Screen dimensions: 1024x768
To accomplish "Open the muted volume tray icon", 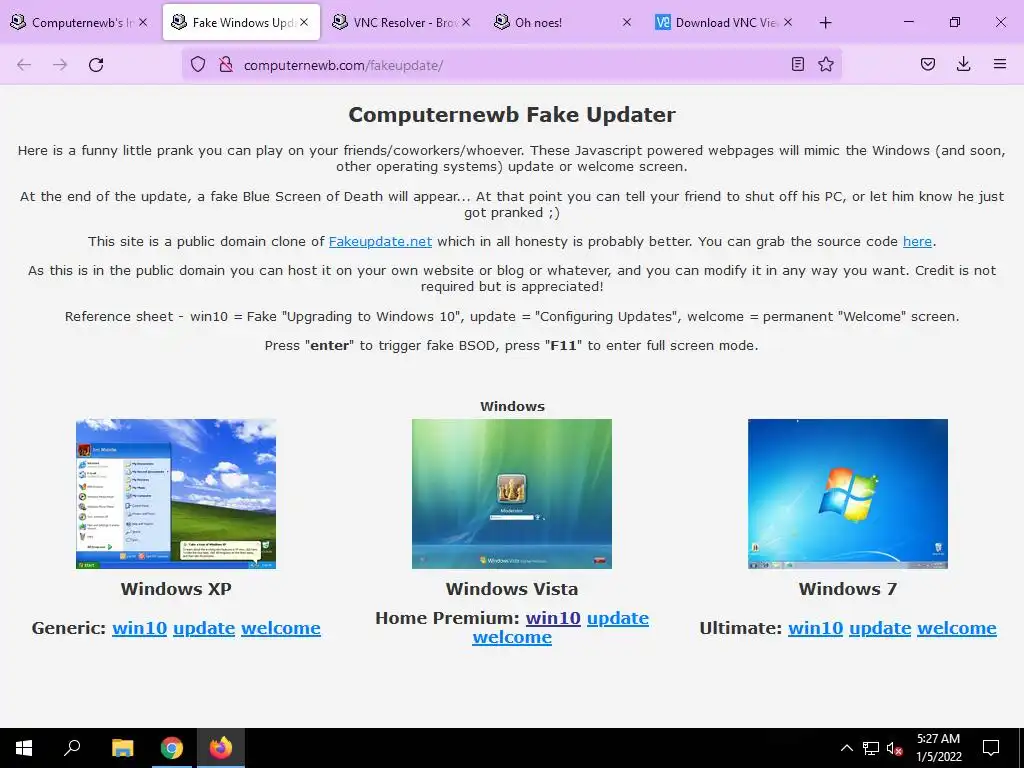I will point(895,748).
